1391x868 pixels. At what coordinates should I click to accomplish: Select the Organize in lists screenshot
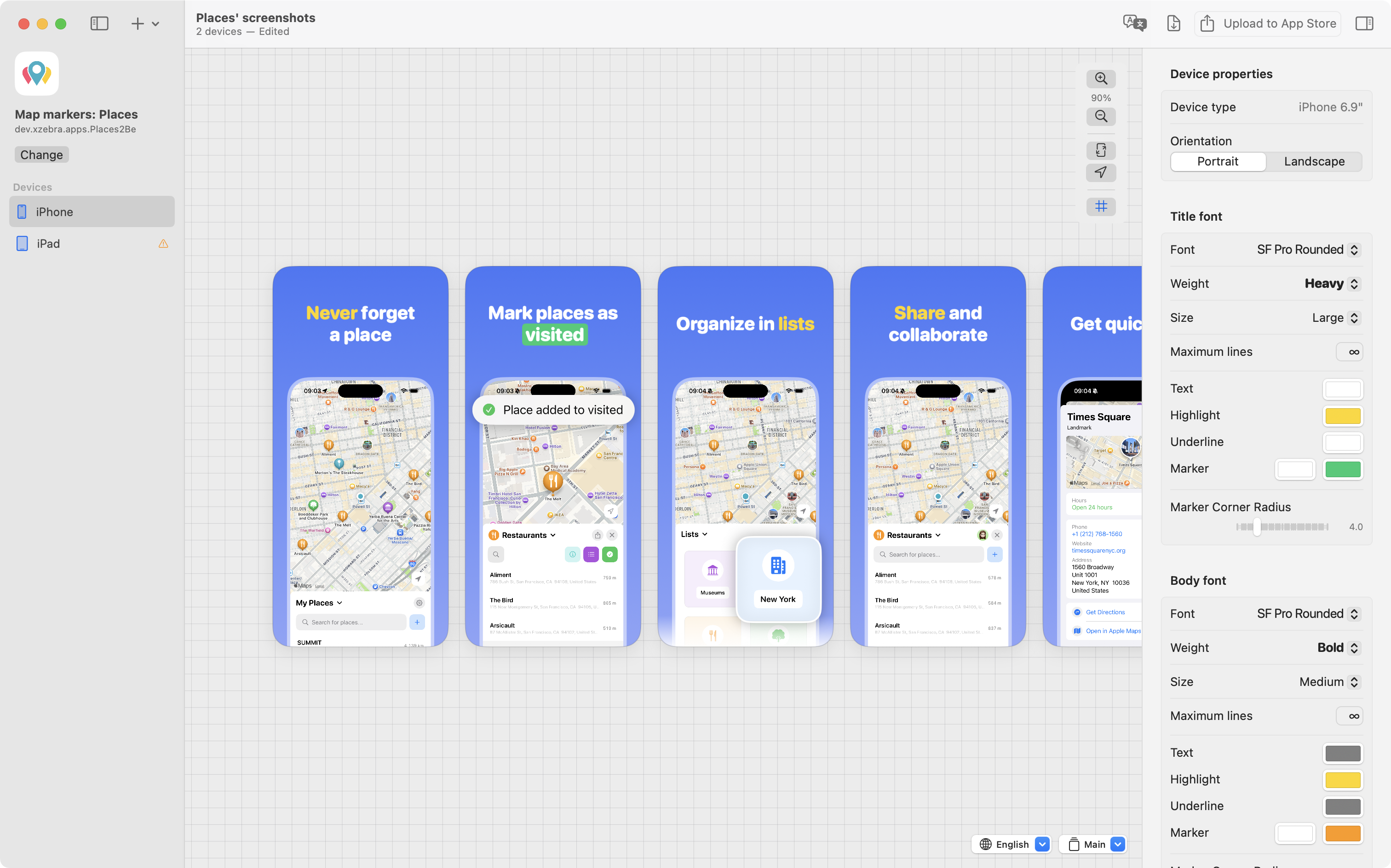[746, 457]
